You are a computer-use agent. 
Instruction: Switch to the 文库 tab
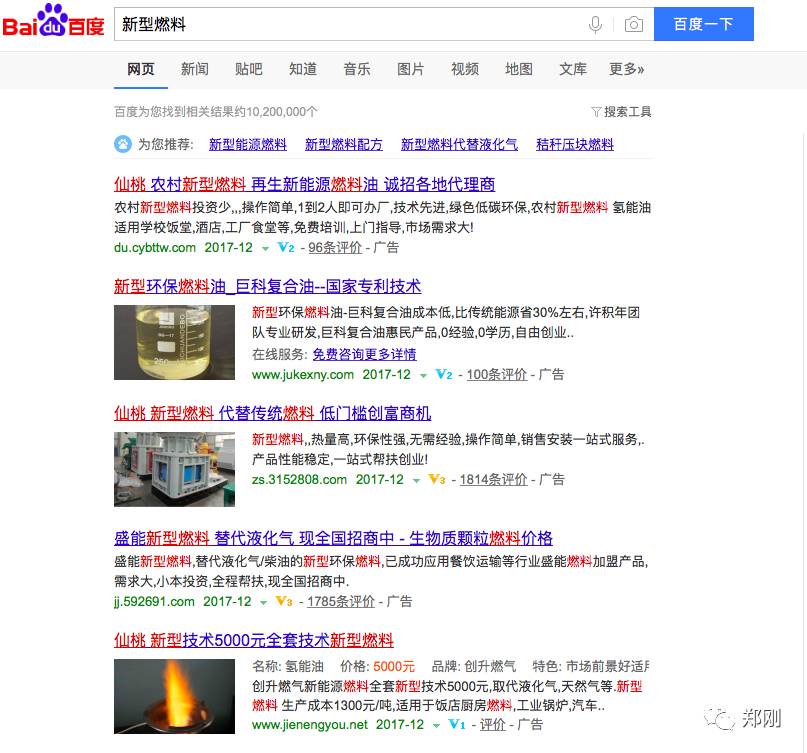573,69
